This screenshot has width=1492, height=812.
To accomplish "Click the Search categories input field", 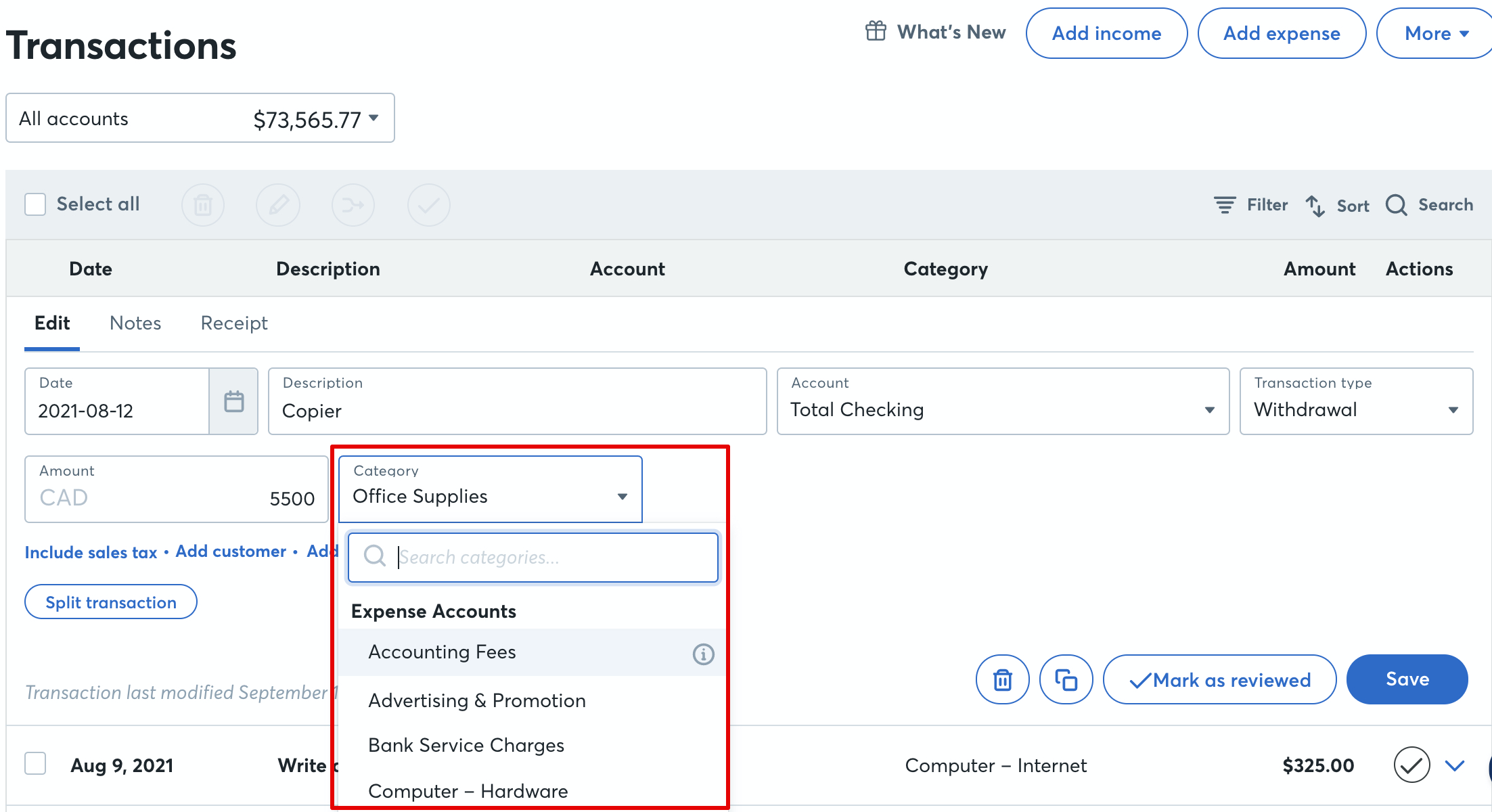I will 533,557.
